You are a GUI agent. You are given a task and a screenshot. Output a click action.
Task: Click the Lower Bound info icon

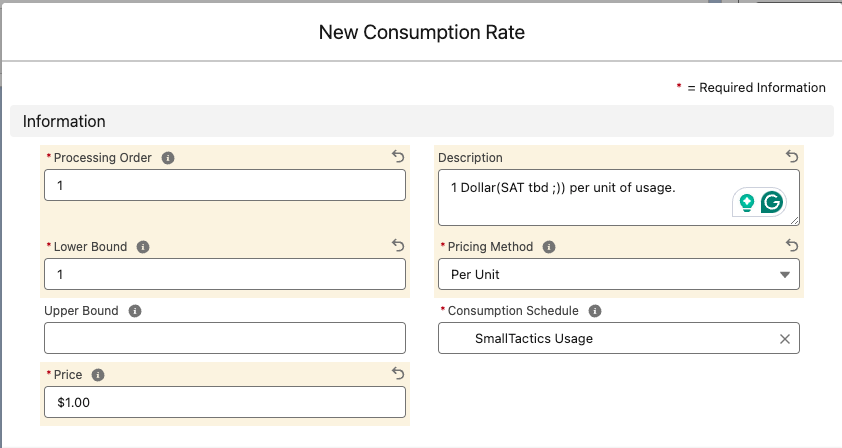point(143,247)
